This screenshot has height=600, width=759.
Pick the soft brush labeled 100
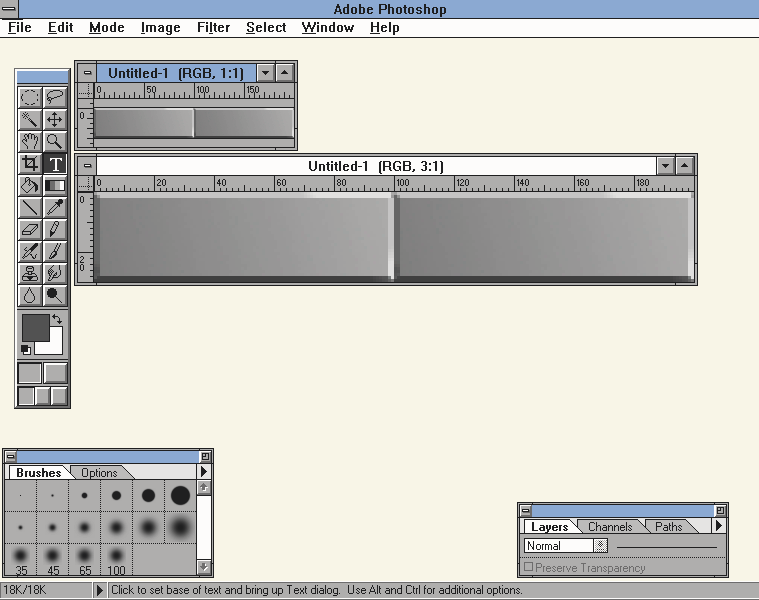pos(116,560)
